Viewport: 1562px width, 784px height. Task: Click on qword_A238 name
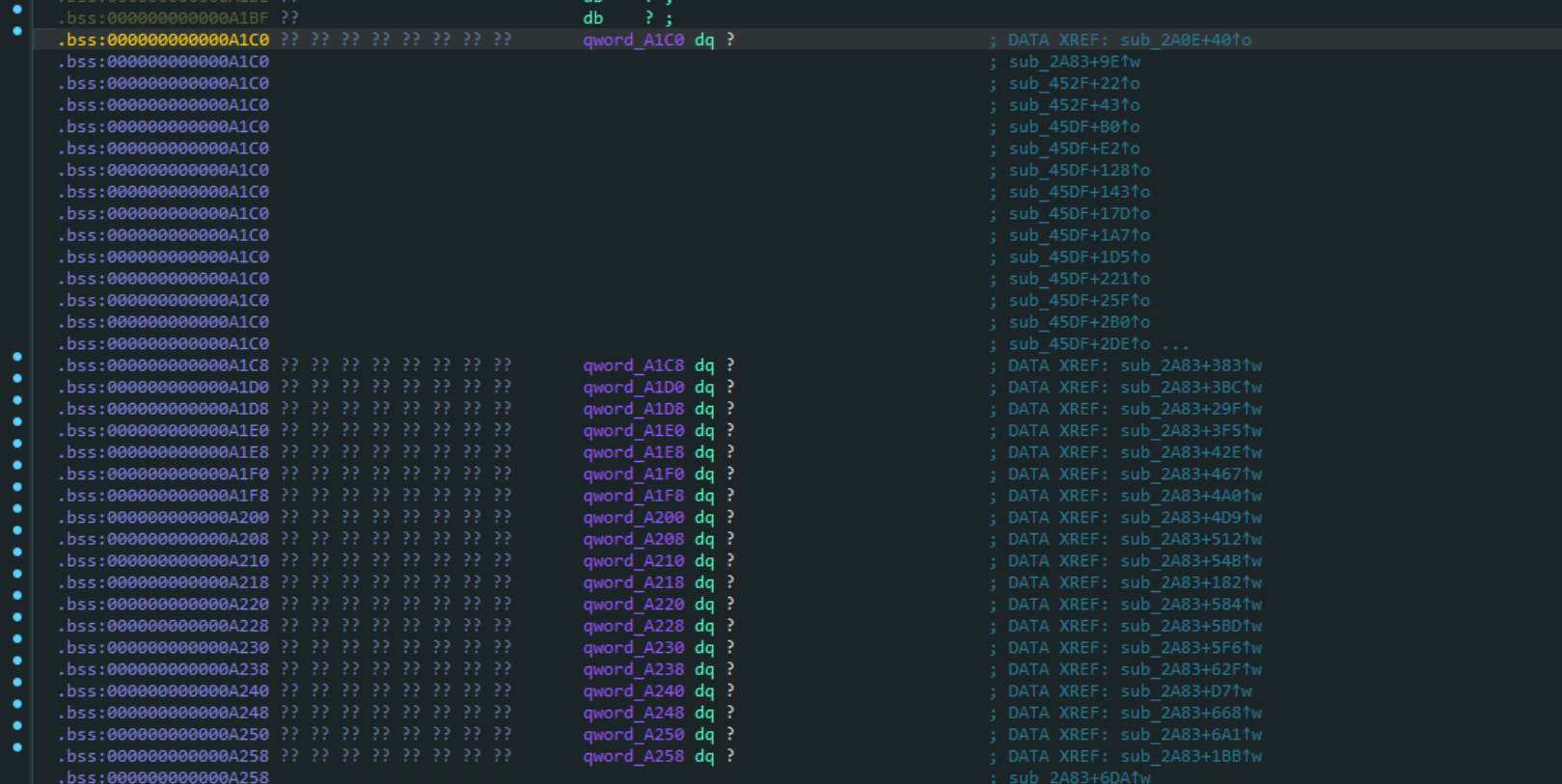(x=633, y=669)
